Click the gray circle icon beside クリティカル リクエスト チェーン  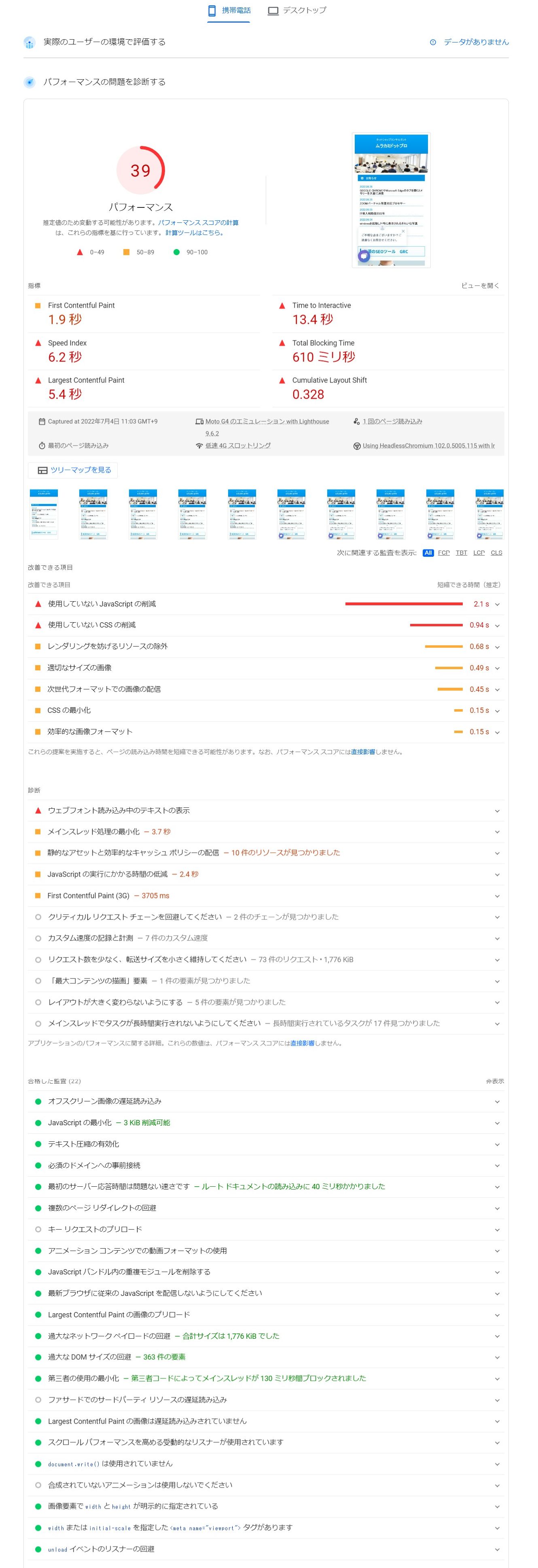[38, 917]
